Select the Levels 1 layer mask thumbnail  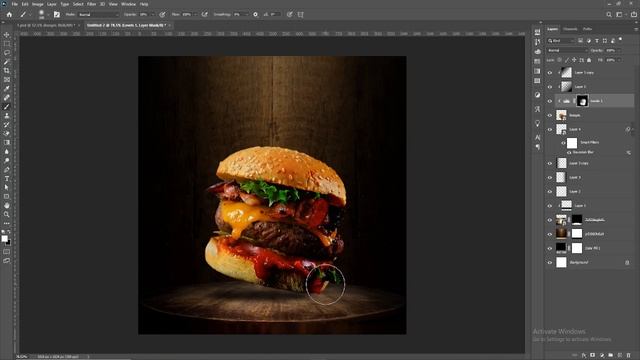(x=582, y=101)
